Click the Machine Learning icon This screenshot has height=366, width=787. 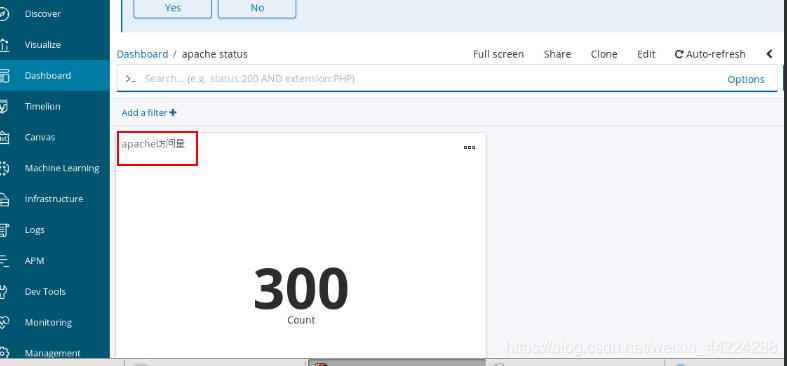point(4,168)
